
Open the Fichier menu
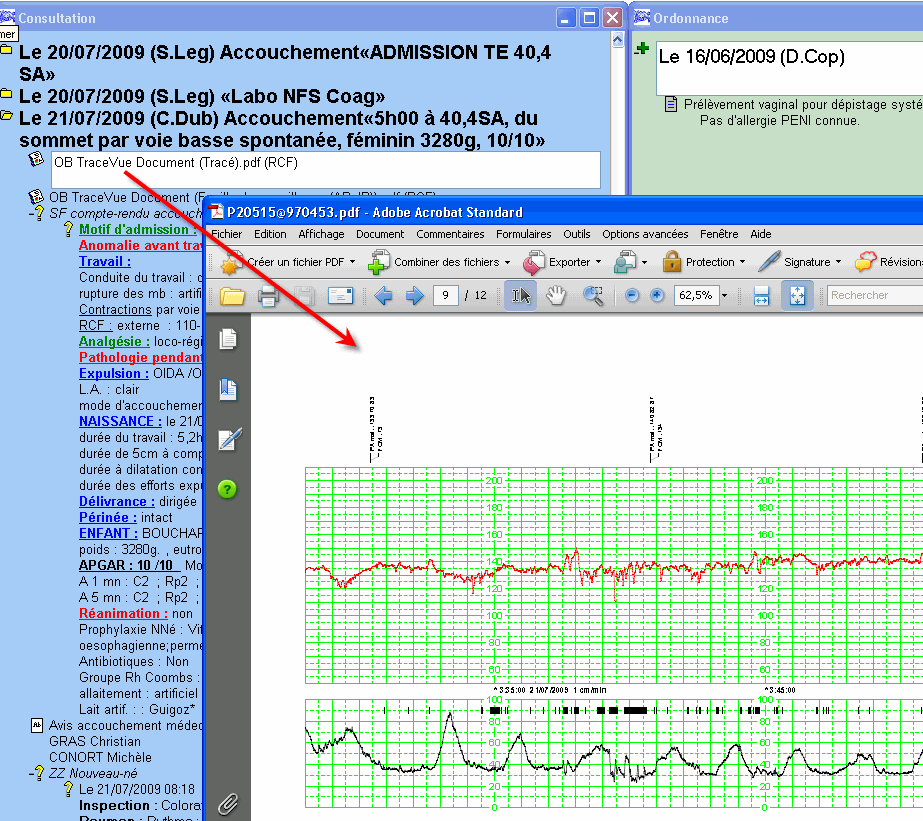[x=227, y=234]
